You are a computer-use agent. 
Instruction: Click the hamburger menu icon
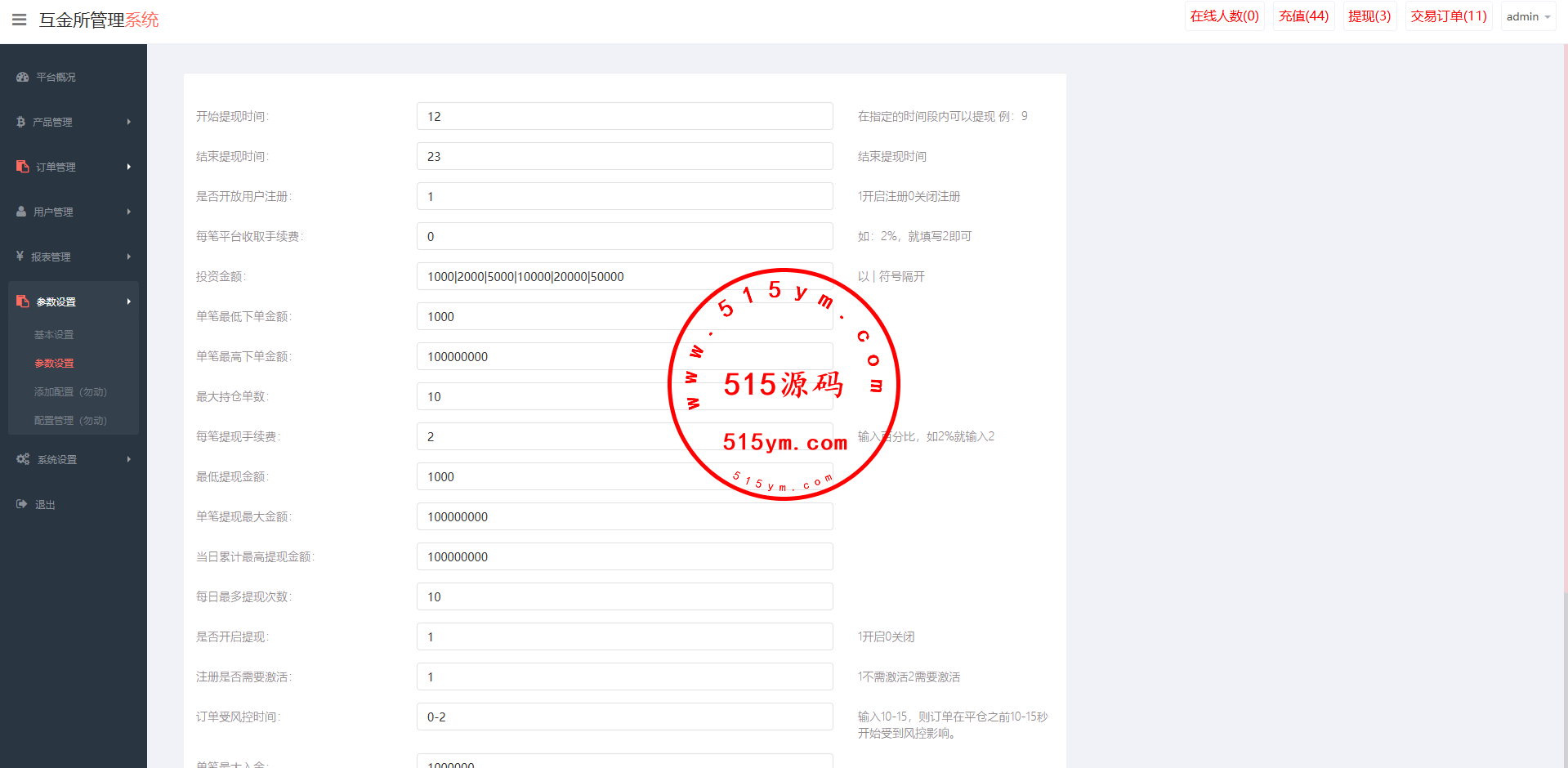pos(20,20)
